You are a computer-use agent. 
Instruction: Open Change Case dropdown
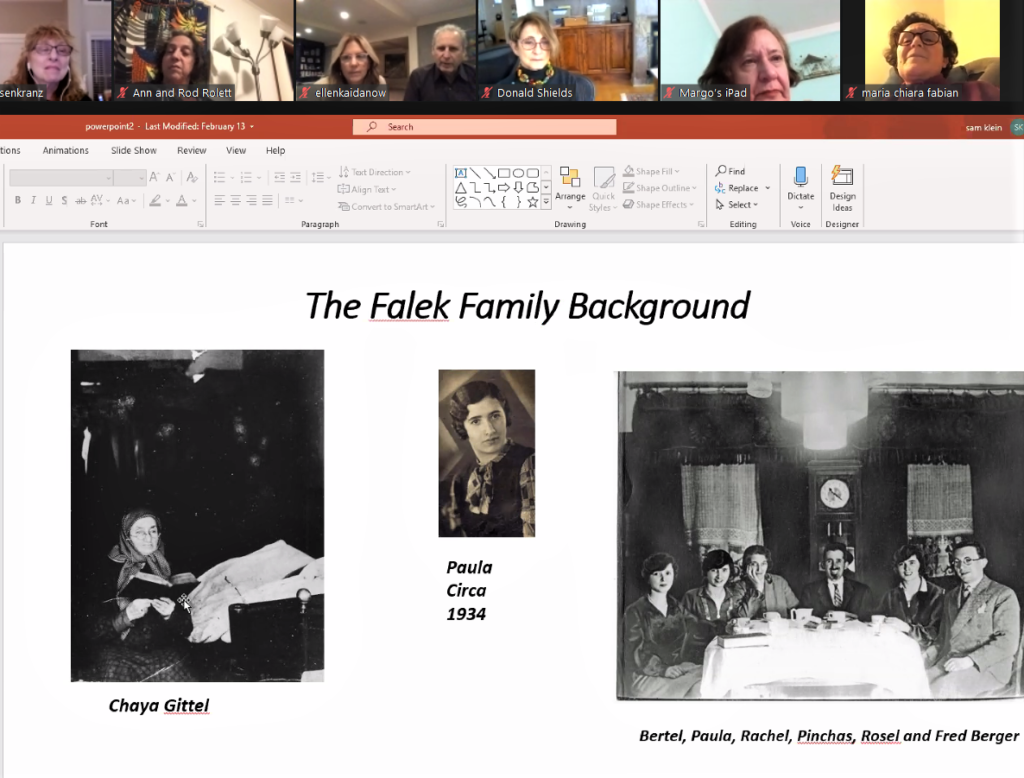point(126,201)
